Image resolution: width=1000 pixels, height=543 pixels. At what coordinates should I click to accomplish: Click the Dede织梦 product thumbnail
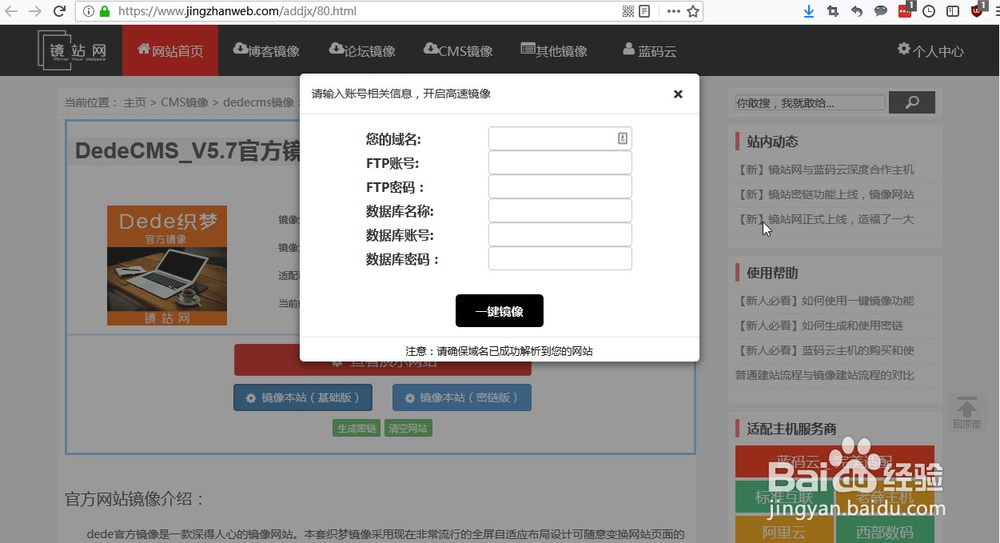167,265
